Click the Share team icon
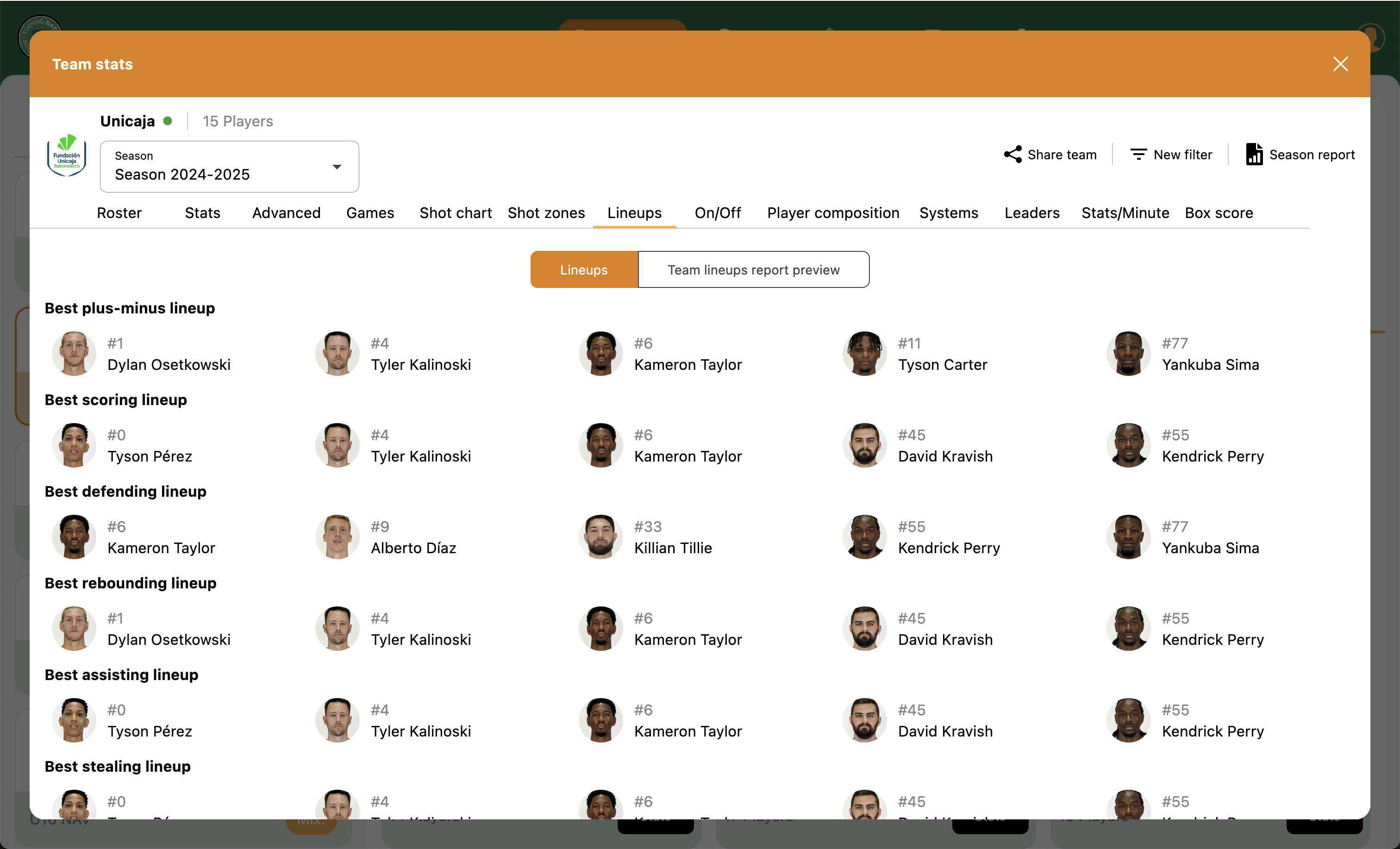 1012,155
